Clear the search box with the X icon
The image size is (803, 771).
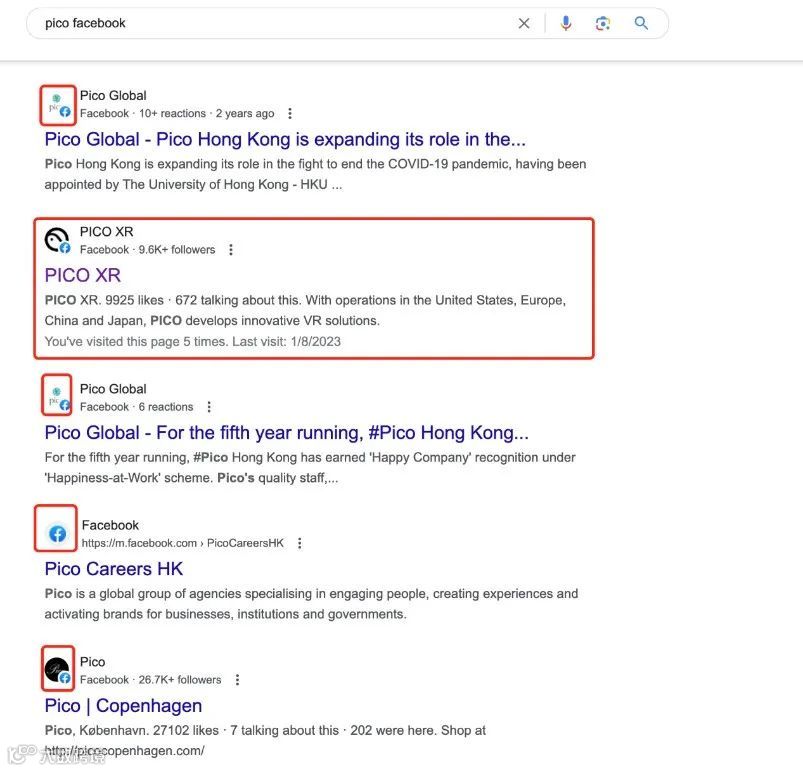click(523, 23)
